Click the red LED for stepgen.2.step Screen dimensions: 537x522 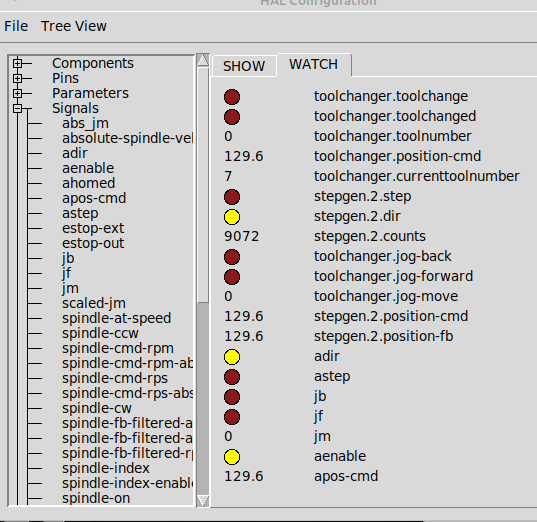232,197
